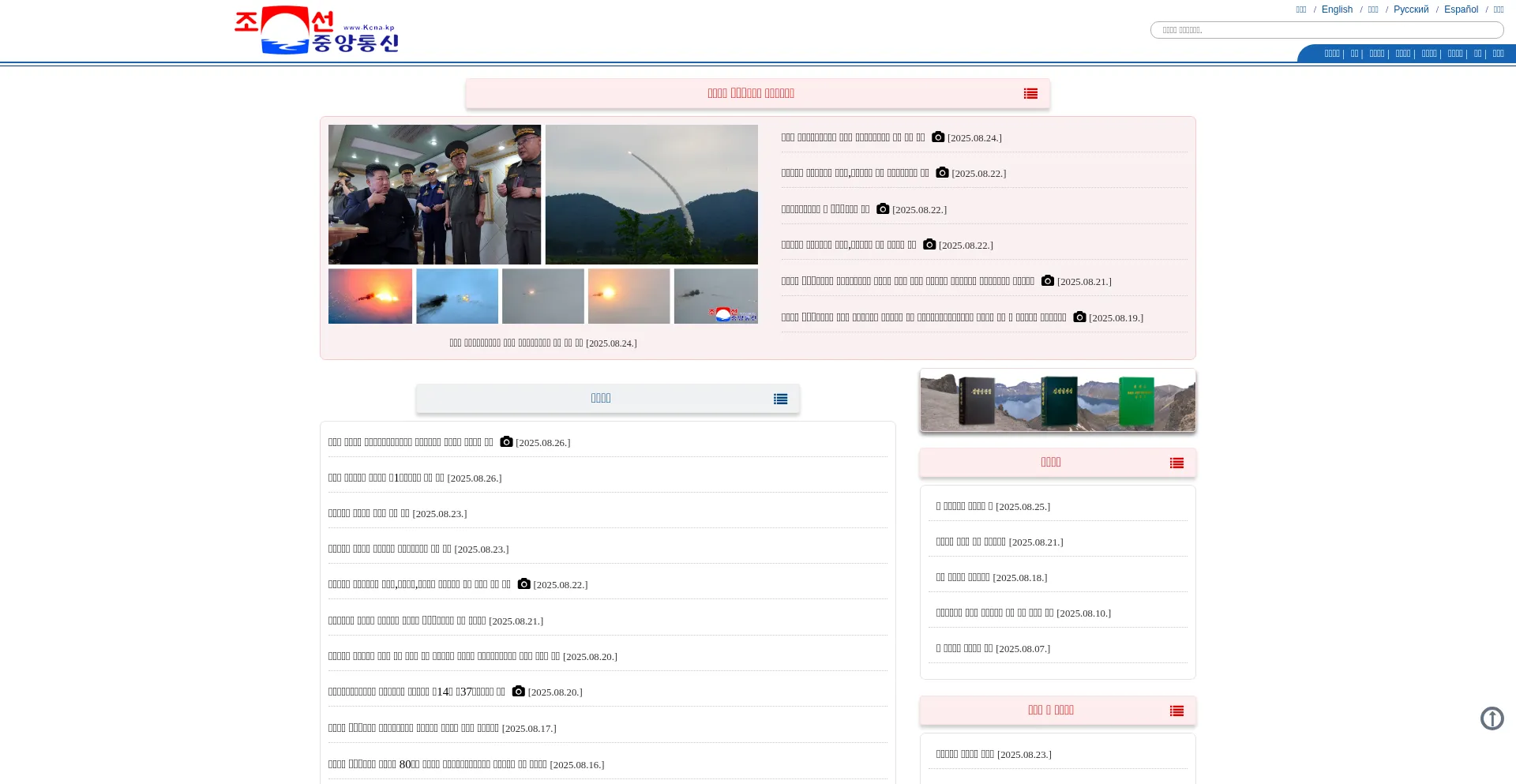Click the scroll-to-top circle arrow icon
This screenshot has height=784, width=1516.
(x=1492, y=718)
